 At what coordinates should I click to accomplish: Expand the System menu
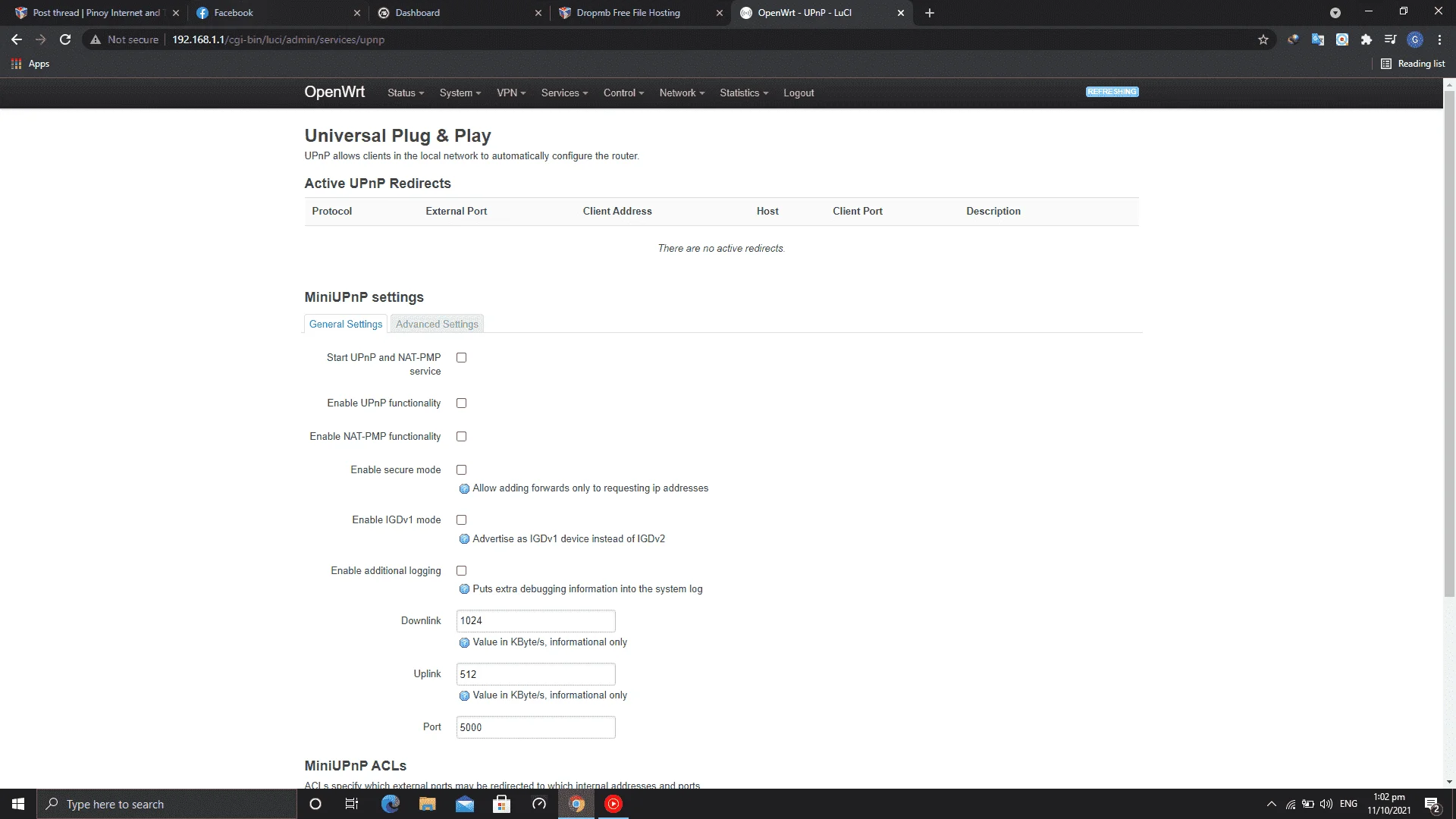pos(460,93)
